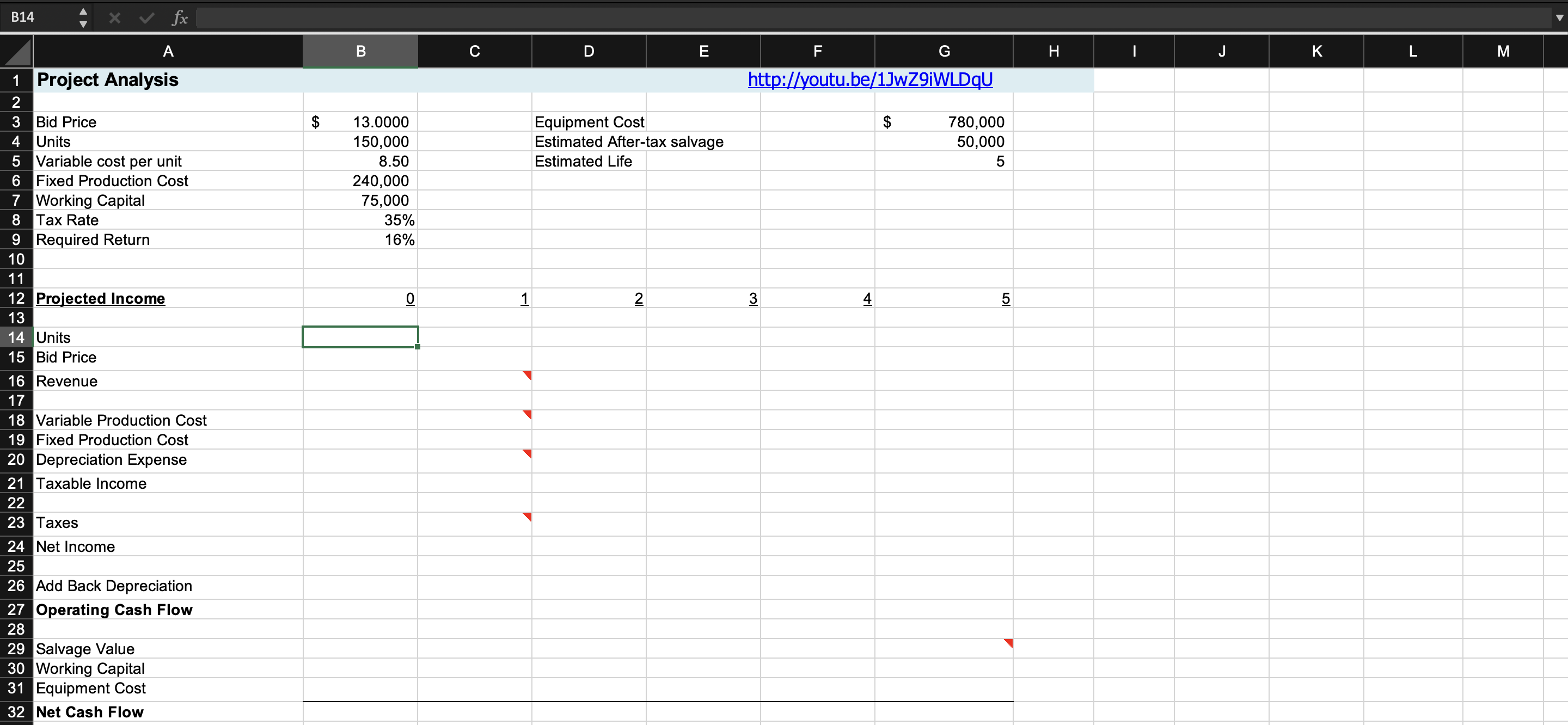Click the Projected Income heading cell
The width and height of the screenshot is (1568, 725).
click(x=101, y=298)
